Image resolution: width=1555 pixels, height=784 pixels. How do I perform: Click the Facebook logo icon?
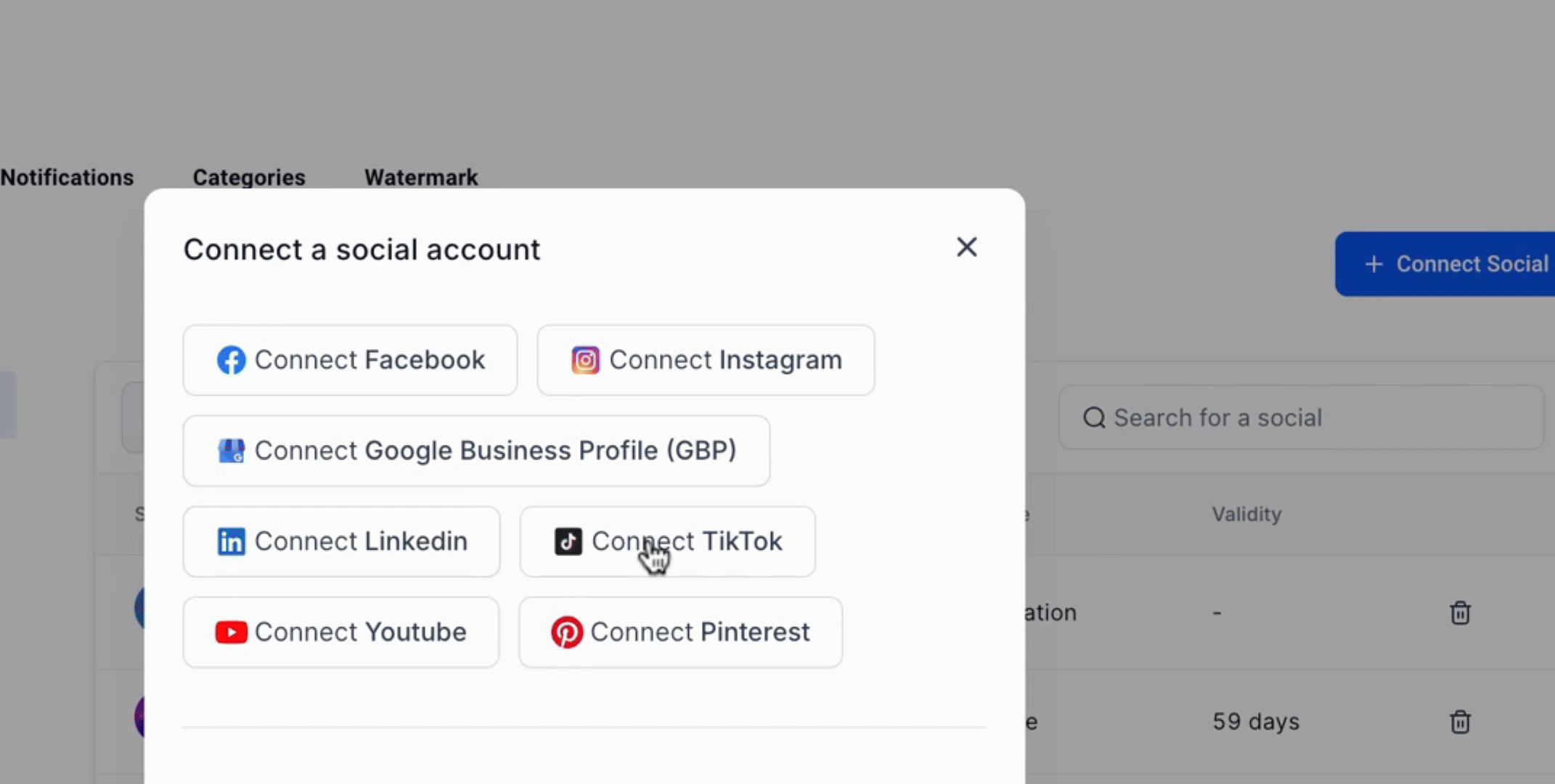(231, 360)
